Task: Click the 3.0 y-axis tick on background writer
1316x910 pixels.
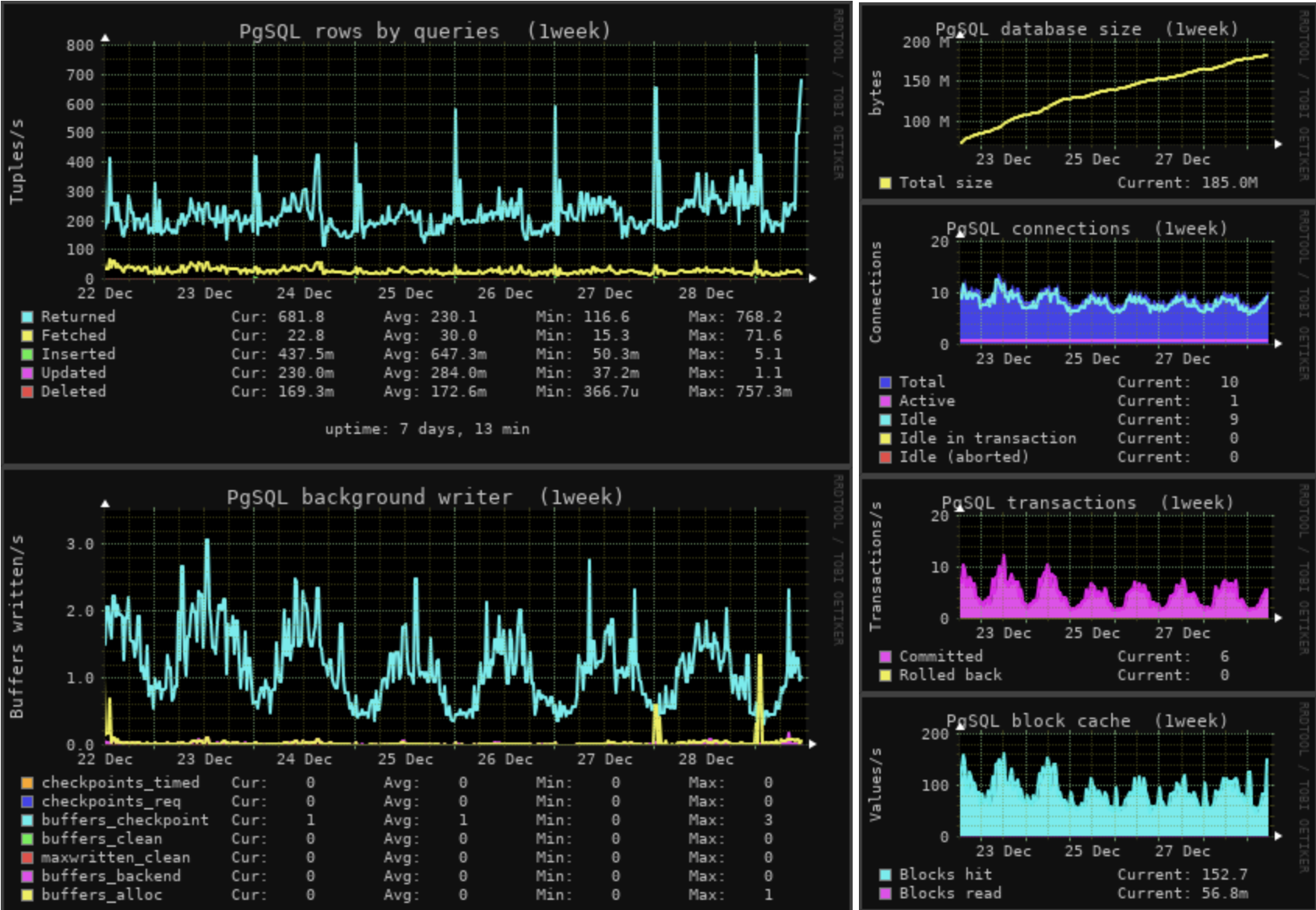Action: click(x=79, y=545)
